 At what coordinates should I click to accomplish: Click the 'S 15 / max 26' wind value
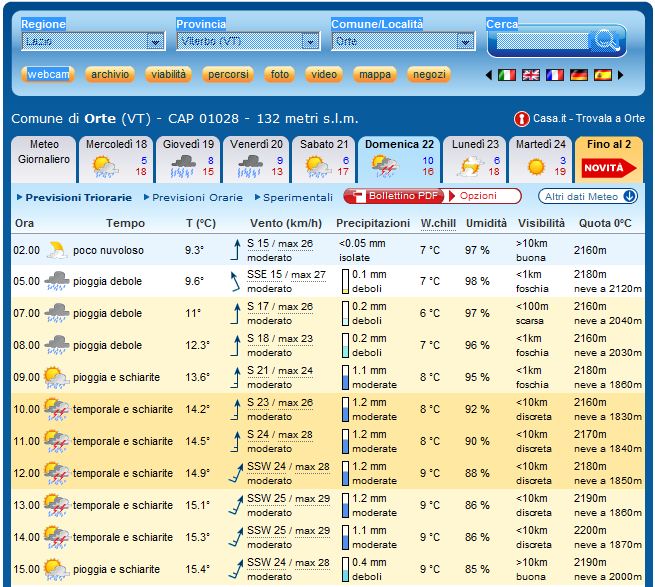pos(280,243)
